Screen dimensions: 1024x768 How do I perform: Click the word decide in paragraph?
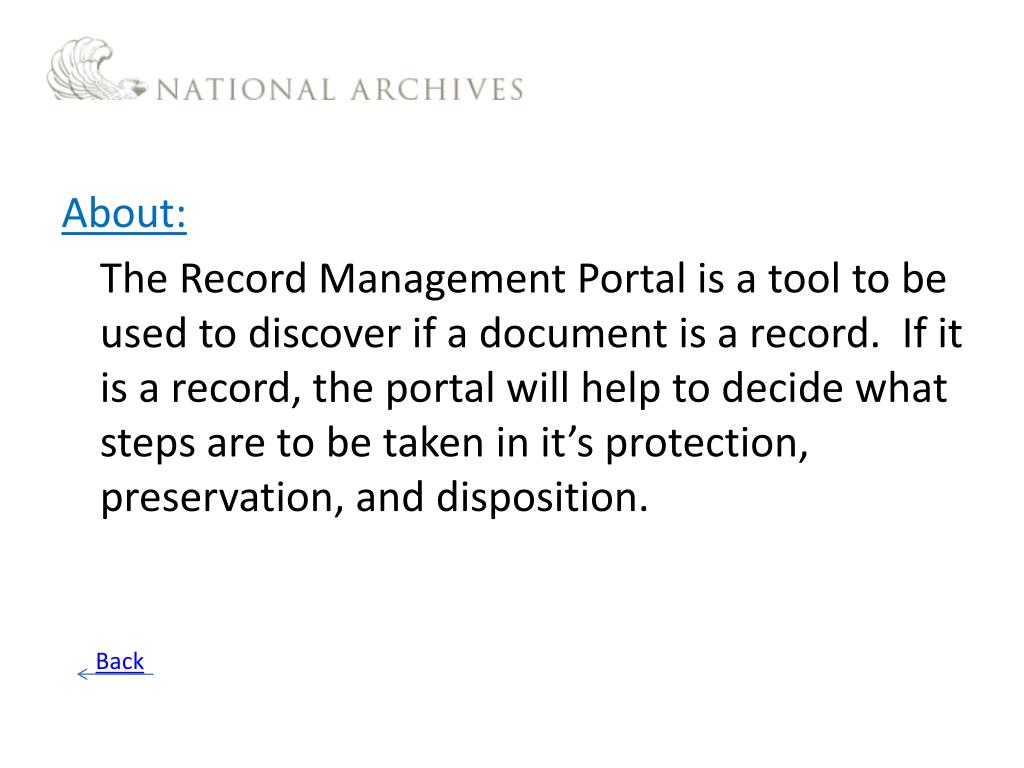[x=782, y=388]
